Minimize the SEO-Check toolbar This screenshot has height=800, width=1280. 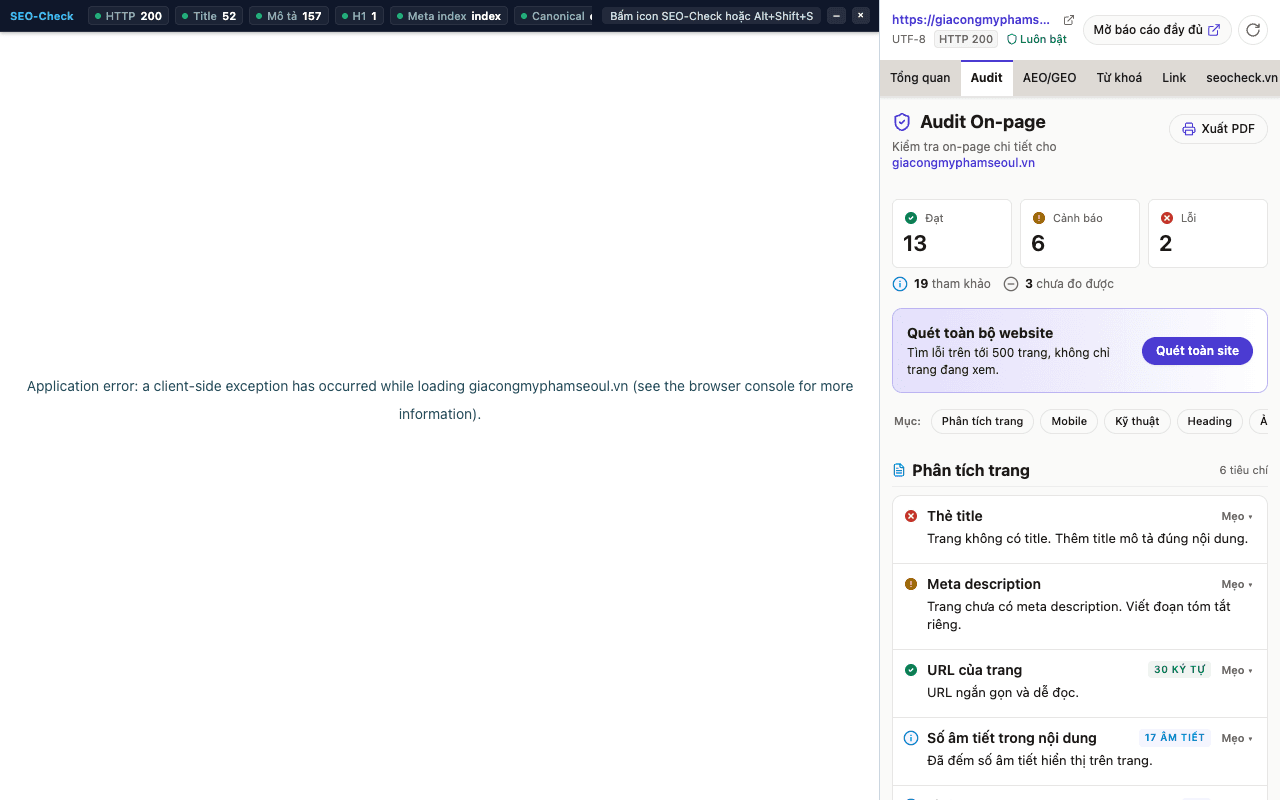836,16
